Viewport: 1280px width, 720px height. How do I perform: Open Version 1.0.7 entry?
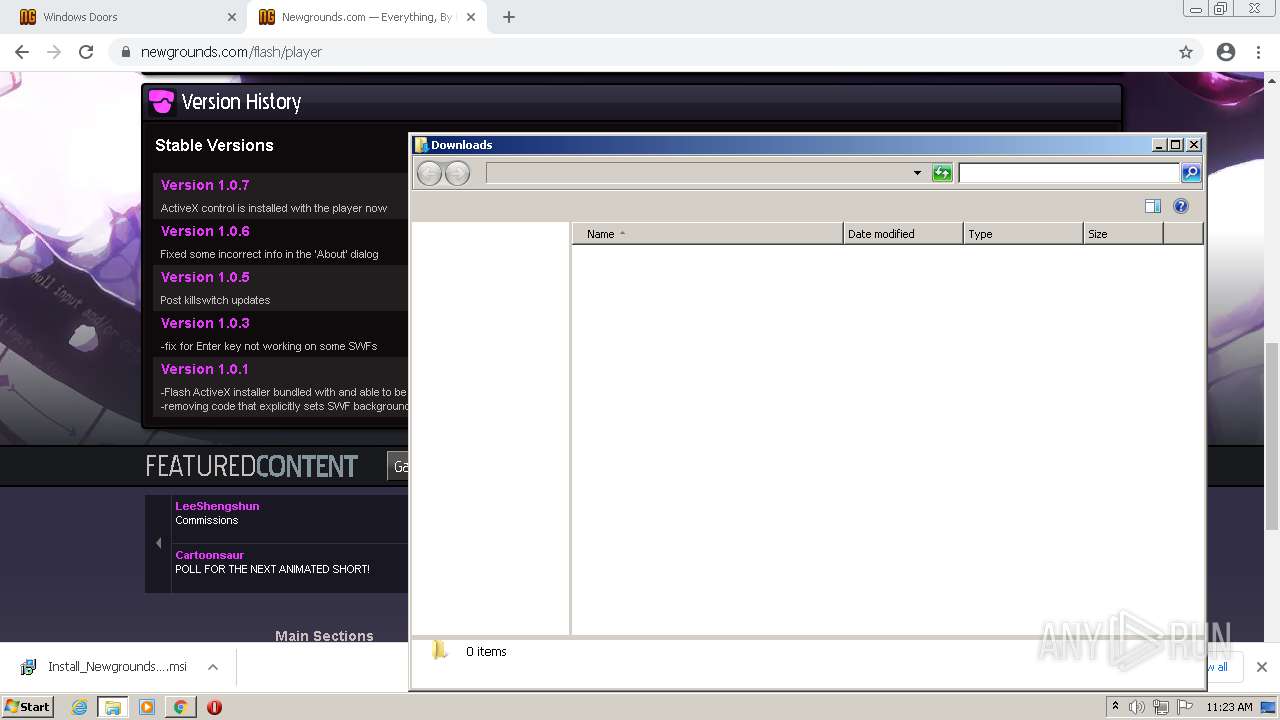(205, 185)
